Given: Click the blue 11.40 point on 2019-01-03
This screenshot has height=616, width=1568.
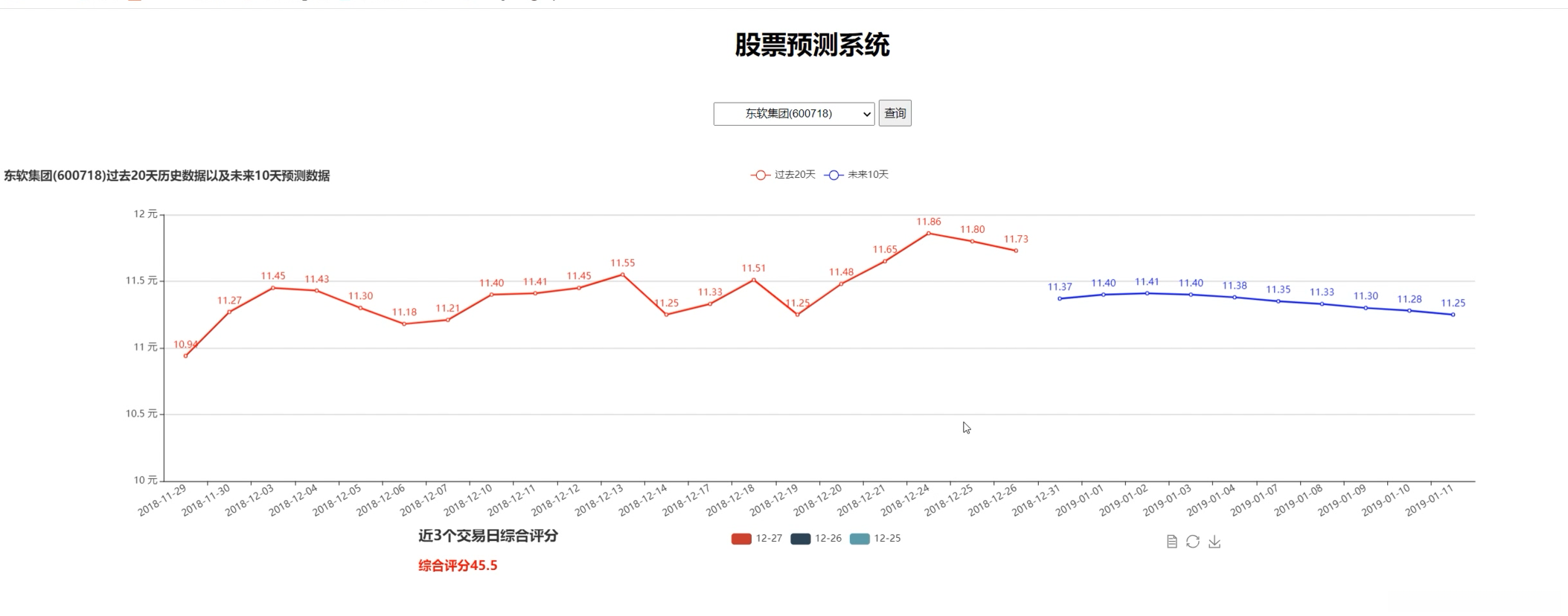Looking at the screenshot, I should (x=1191, y=295).
